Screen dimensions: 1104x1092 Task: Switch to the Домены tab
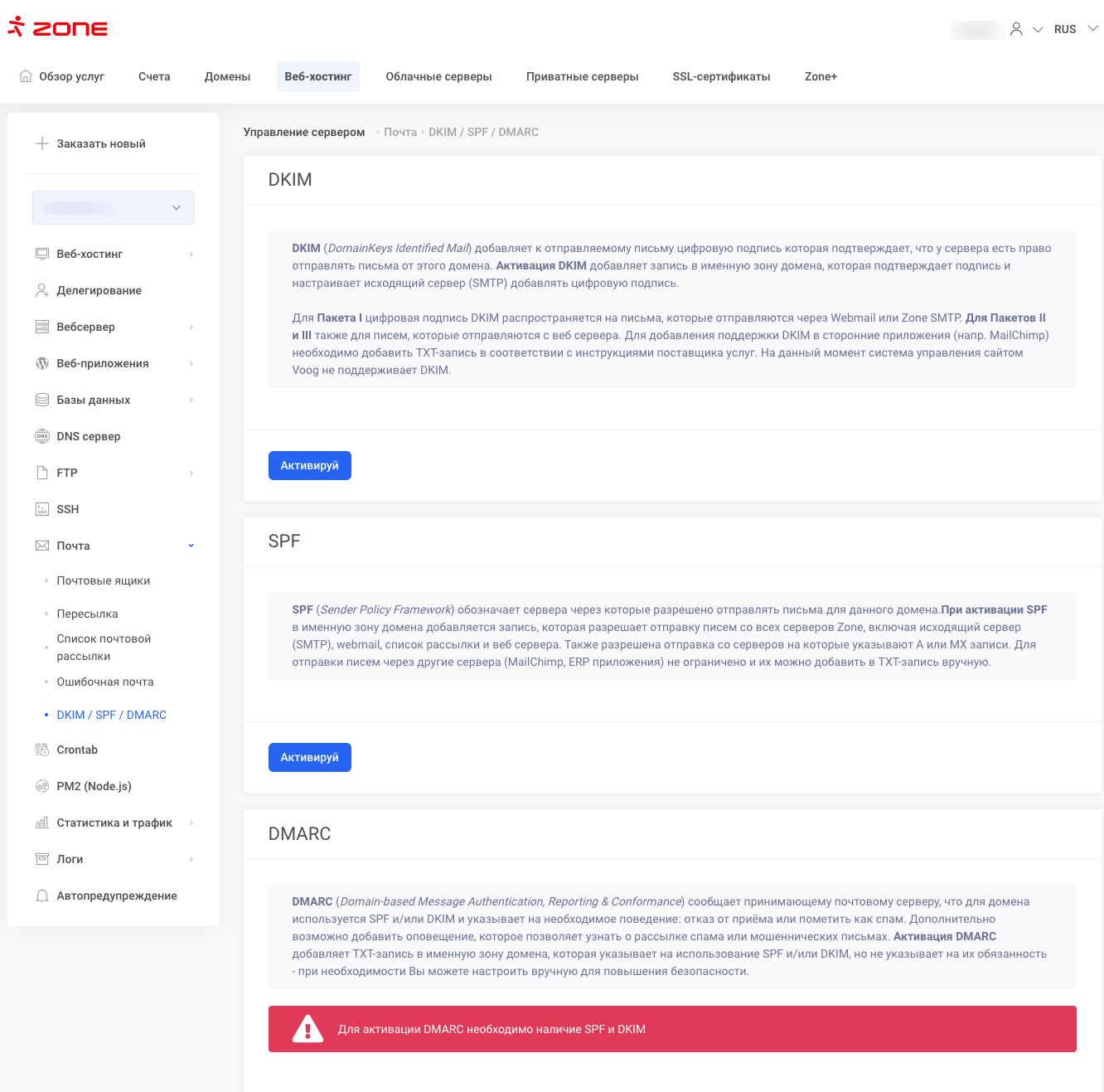(x=227, y=76)
